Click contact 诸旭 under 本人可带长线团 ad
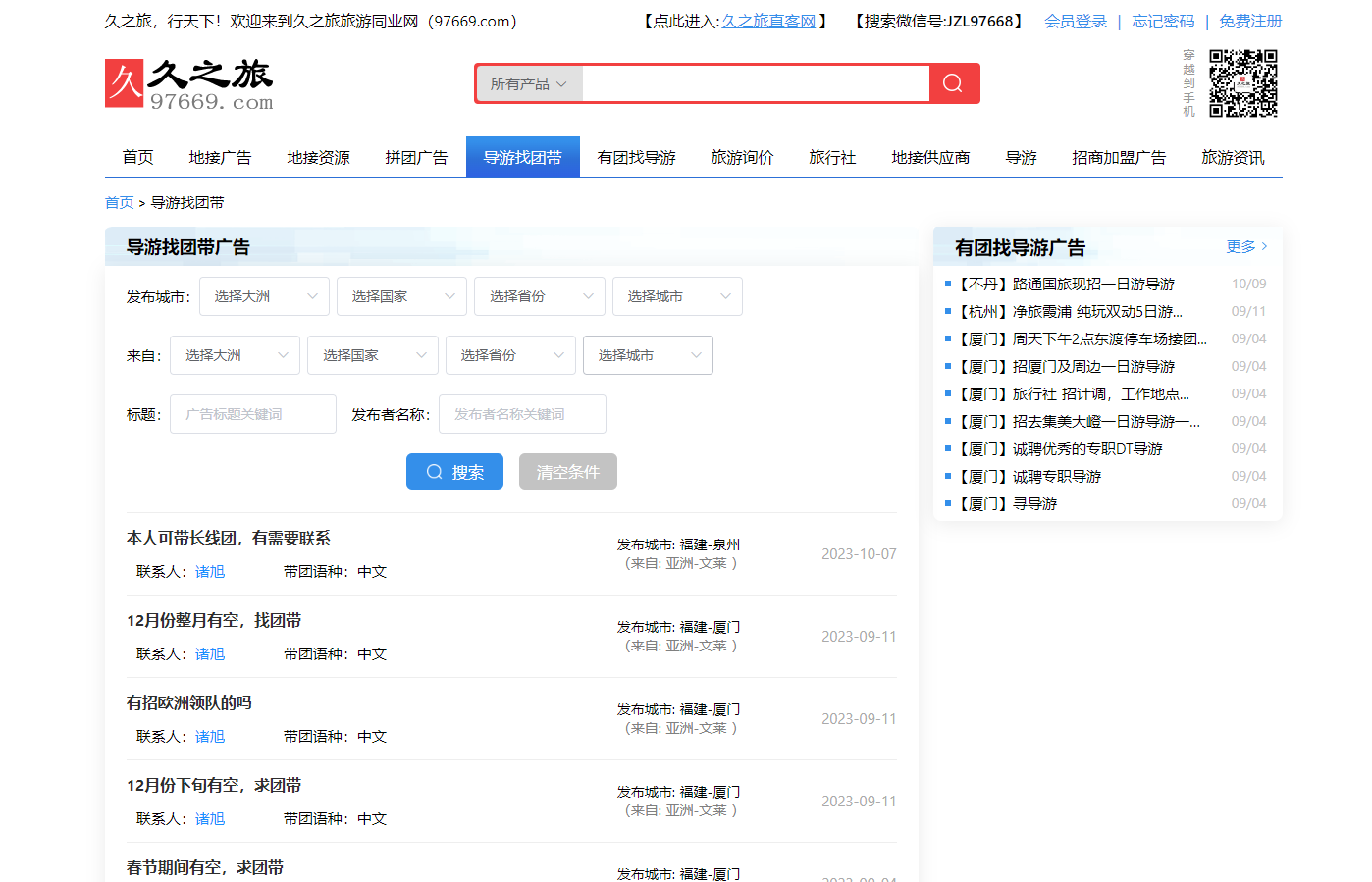 [x=210, y=571]
